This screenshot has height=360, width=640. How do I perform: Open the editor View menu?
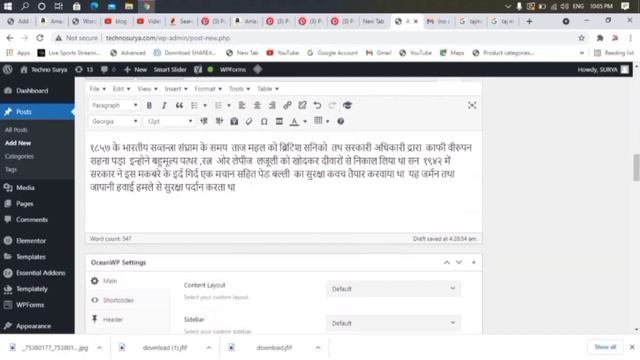pyautogui.click(x=147, y=89)
